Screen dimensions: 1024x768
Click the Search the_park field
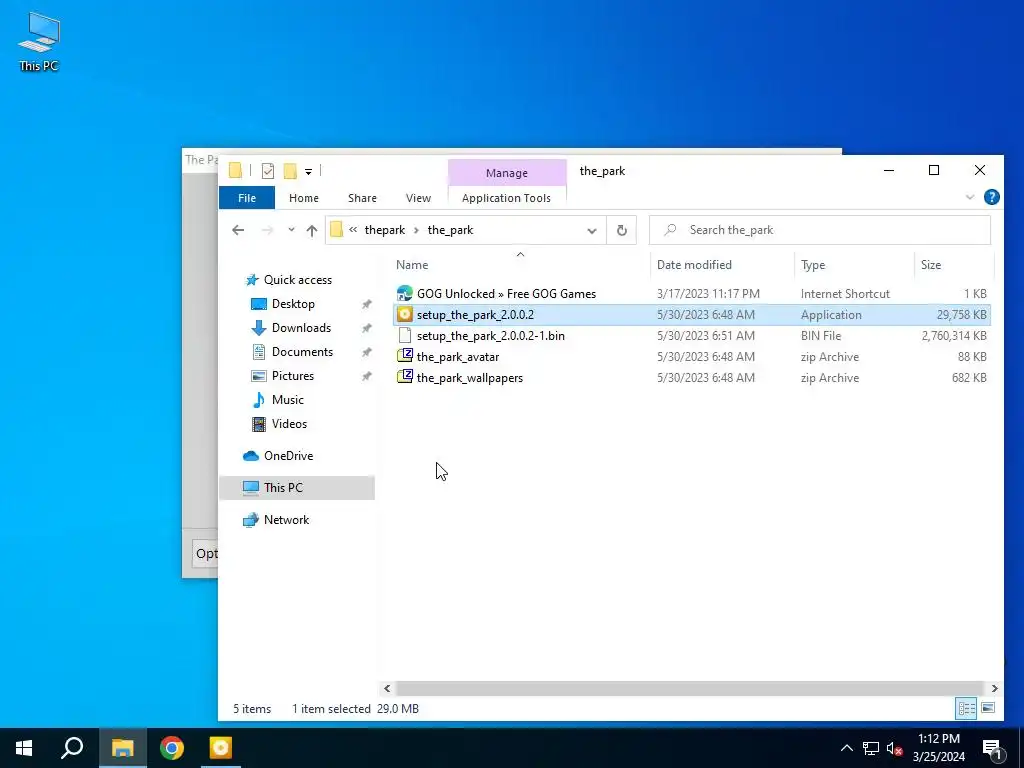[820, 230]
